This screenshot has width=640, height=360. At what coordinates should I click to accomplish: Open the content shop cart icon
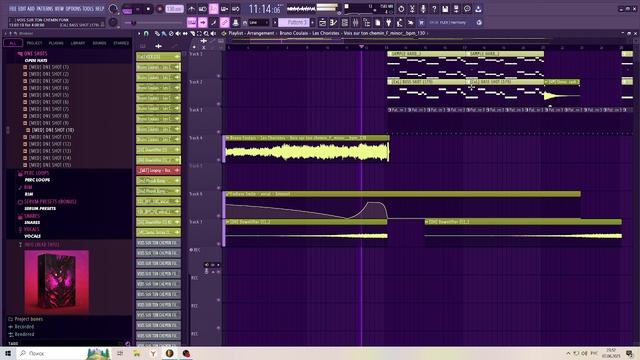pyautogui.click(x=422, y=22)
